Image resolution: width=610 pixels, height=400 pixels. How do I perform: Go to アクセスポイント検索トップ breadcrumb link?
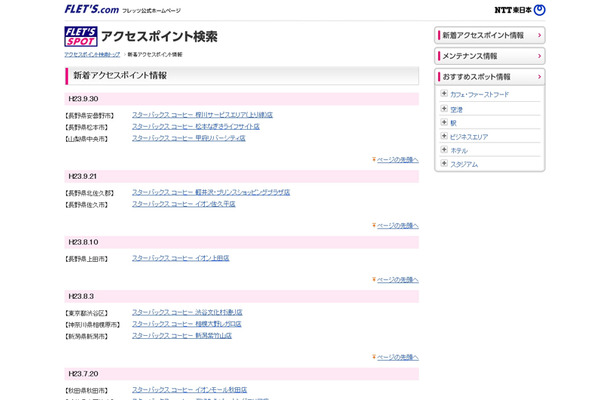pos(92,54)
